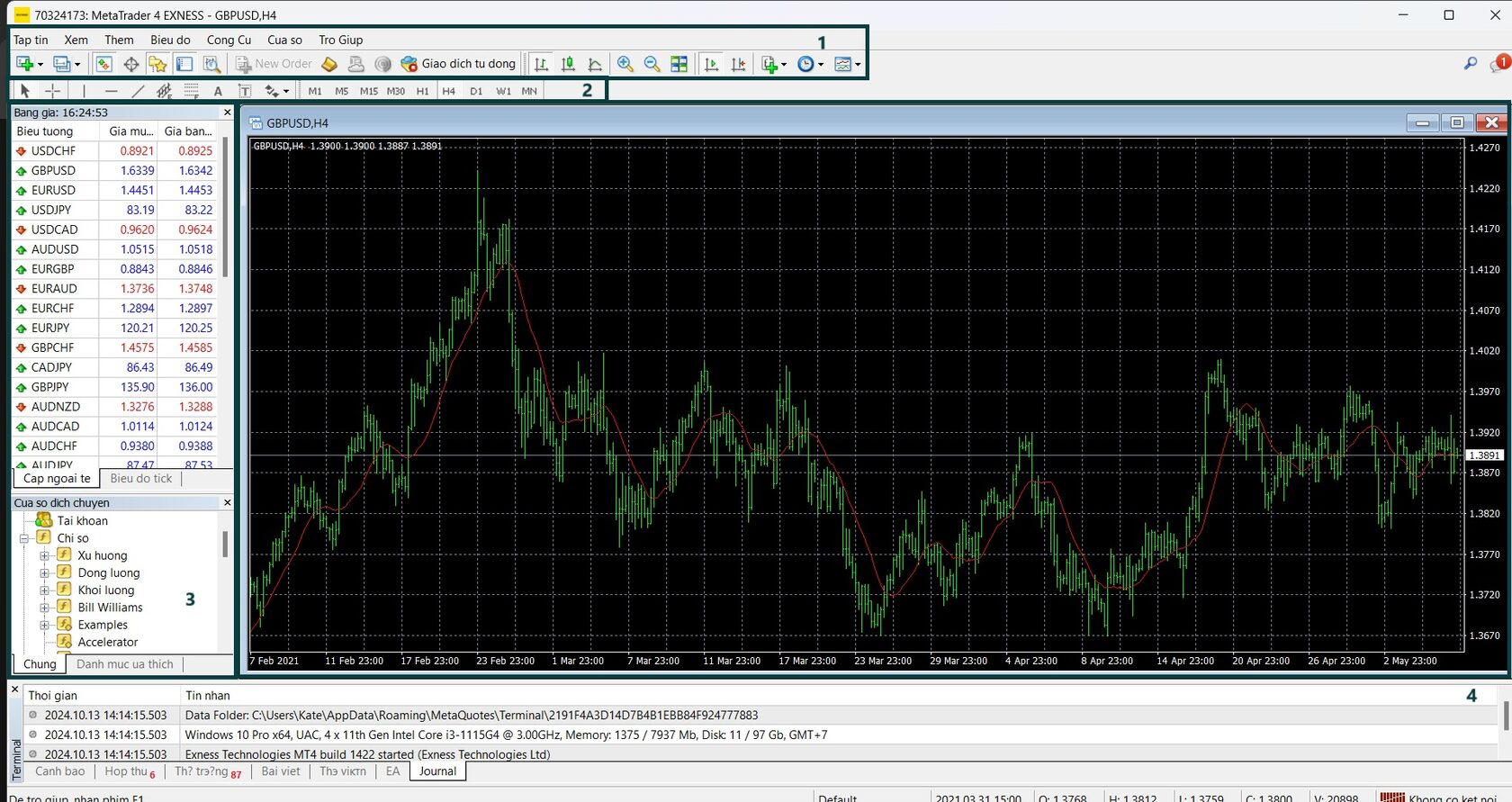This screenshot has height=802, width=1512.
Task: Select GBPJPY row in market watch
Action: (x=50, y=387)
